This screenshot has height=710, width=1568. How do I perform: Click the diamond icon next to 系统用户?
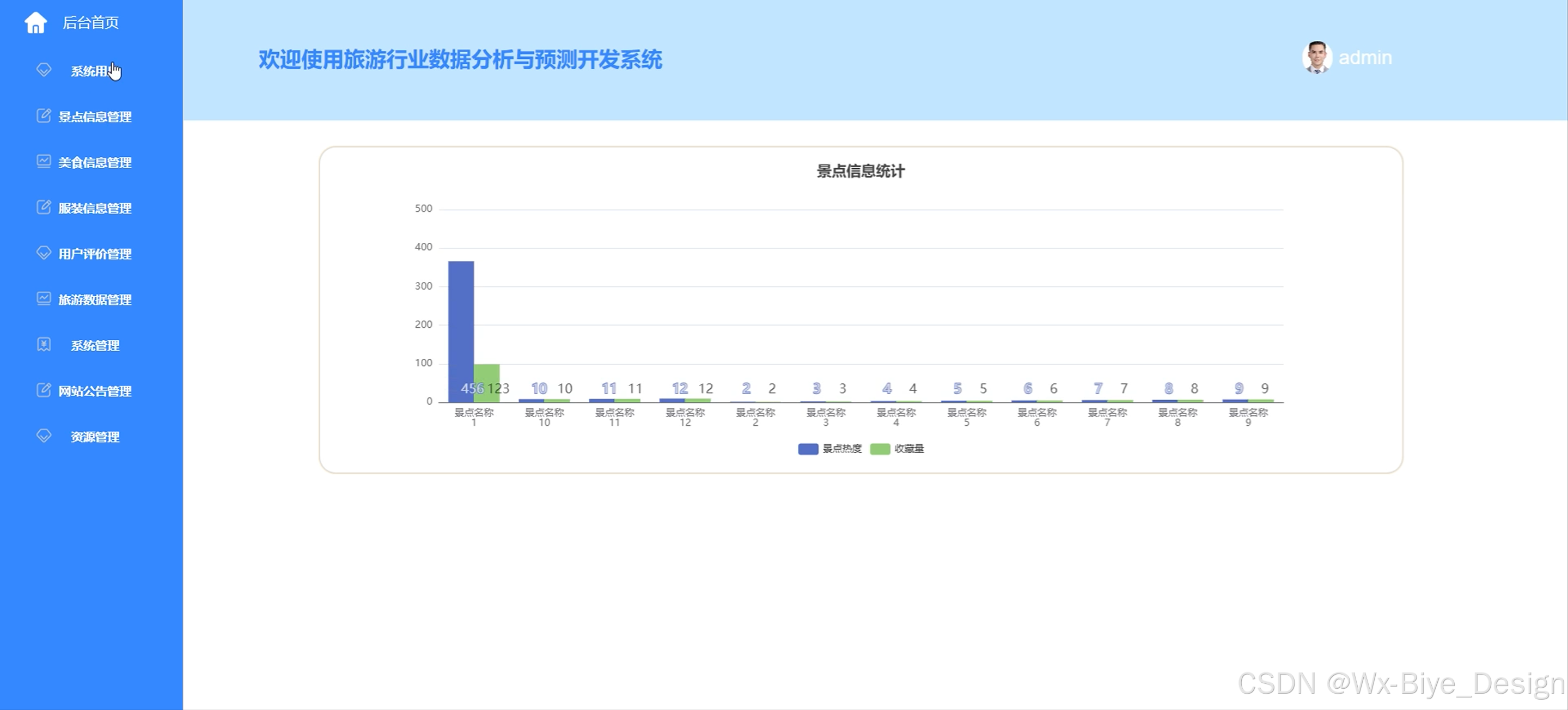click(x=44, y=69)
